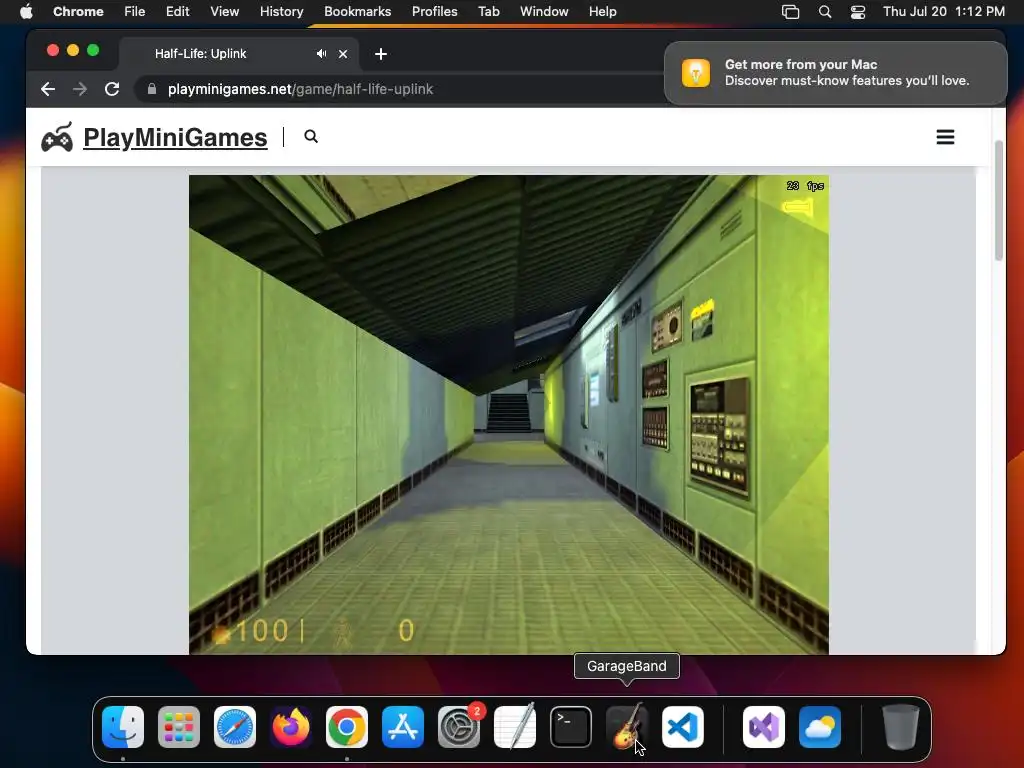Viewport: 1024px width, 768px height.
Task: Open the Profiles menu
Action: (x=434, y=12)
